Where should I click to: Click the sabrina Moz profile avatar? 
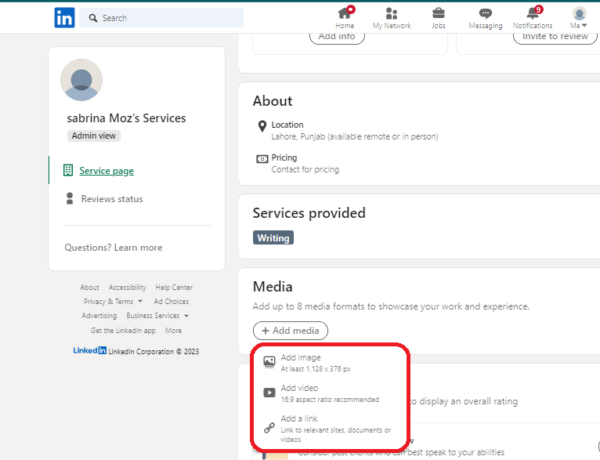coord(81,80)
